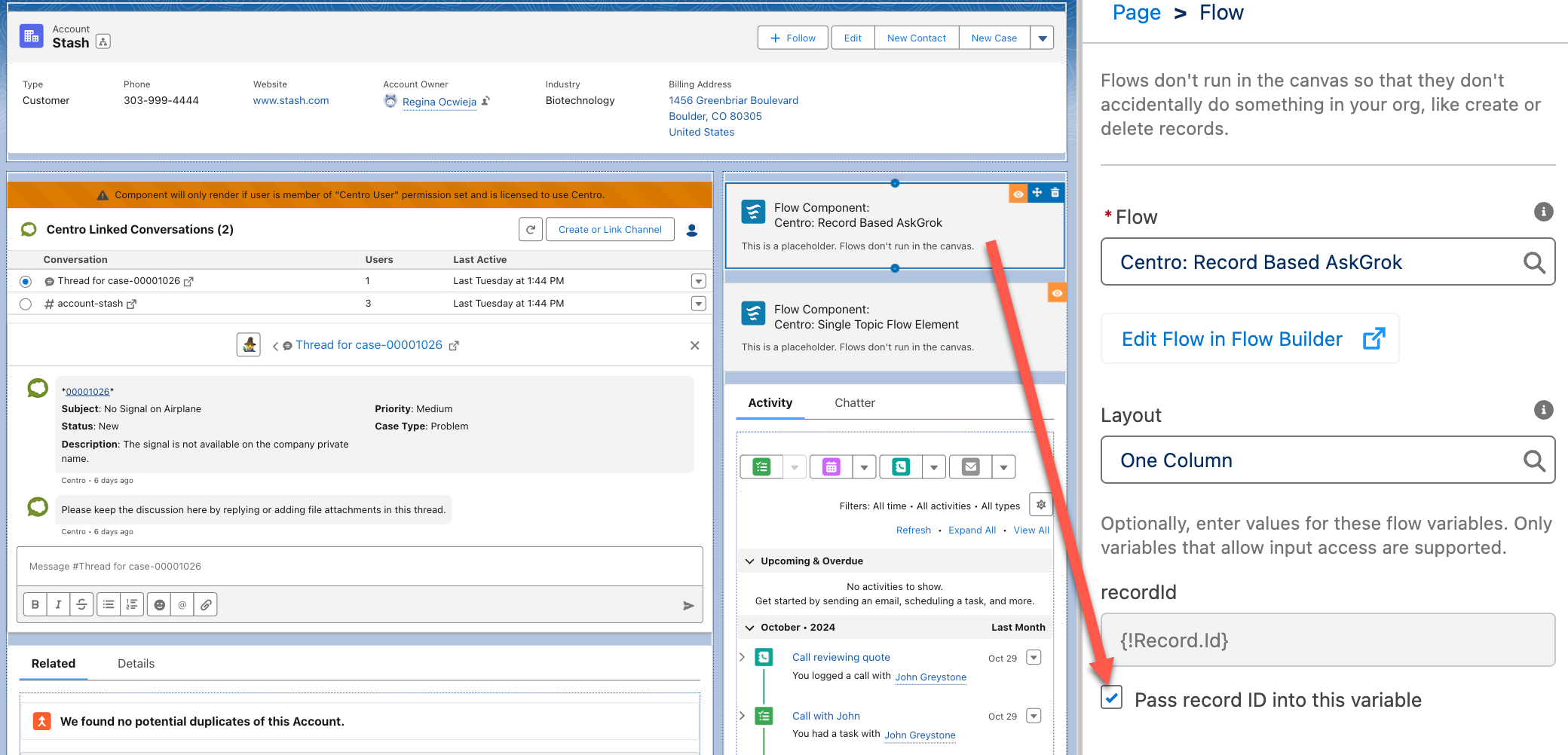
Task: Click New Contact button
Action: click(x=917, y=38)
